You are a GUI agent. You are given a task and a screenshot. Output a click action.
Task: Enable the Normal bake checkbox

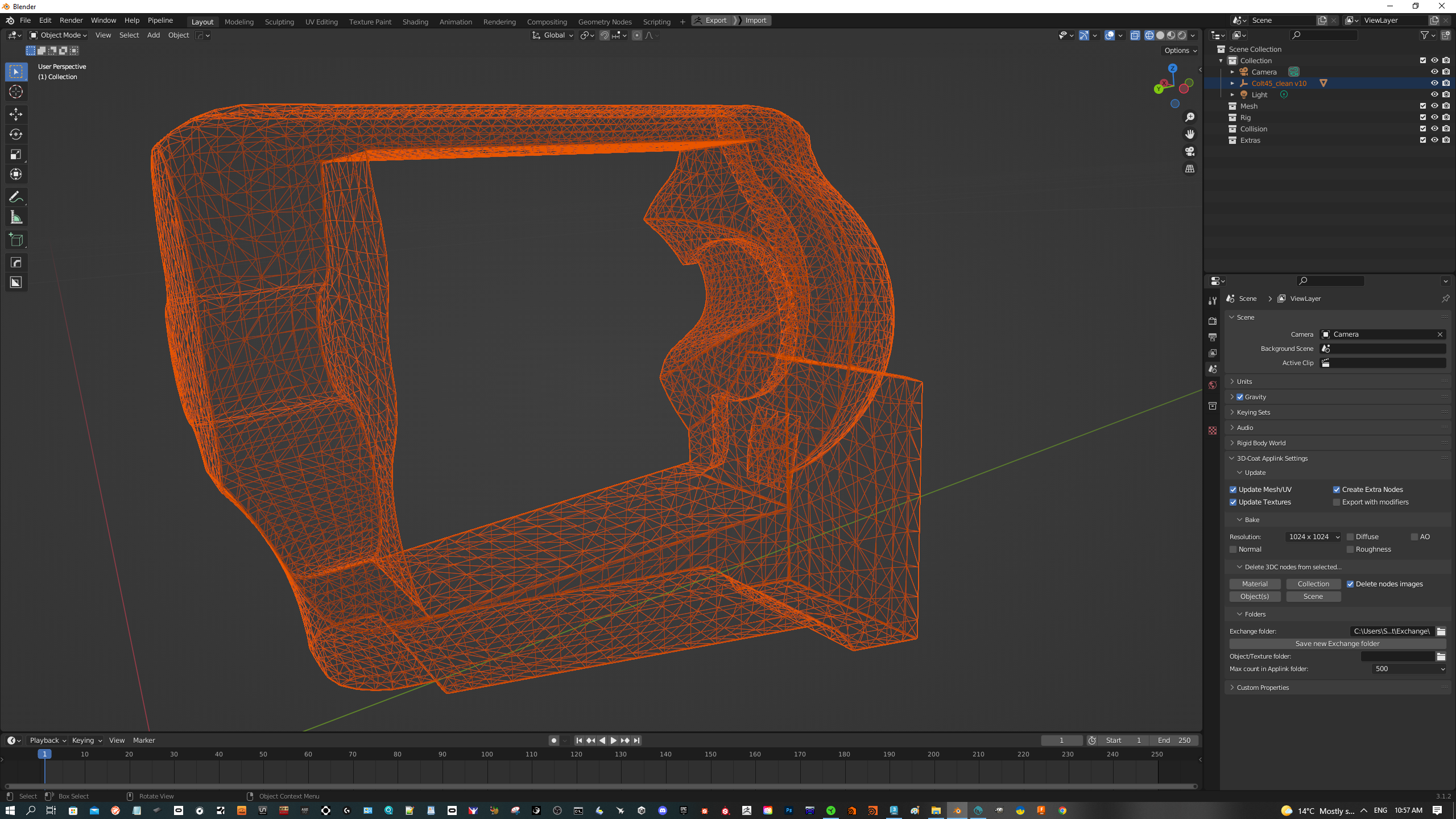(x=1232, y=549)
